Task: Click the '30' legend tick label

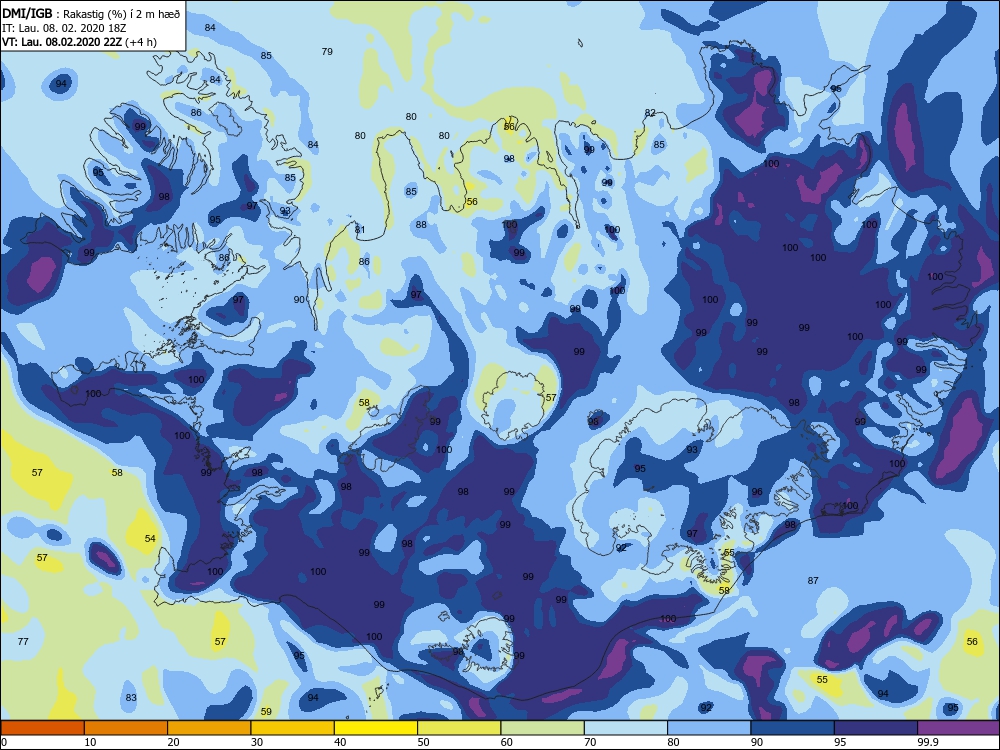Action: [257, 742]
